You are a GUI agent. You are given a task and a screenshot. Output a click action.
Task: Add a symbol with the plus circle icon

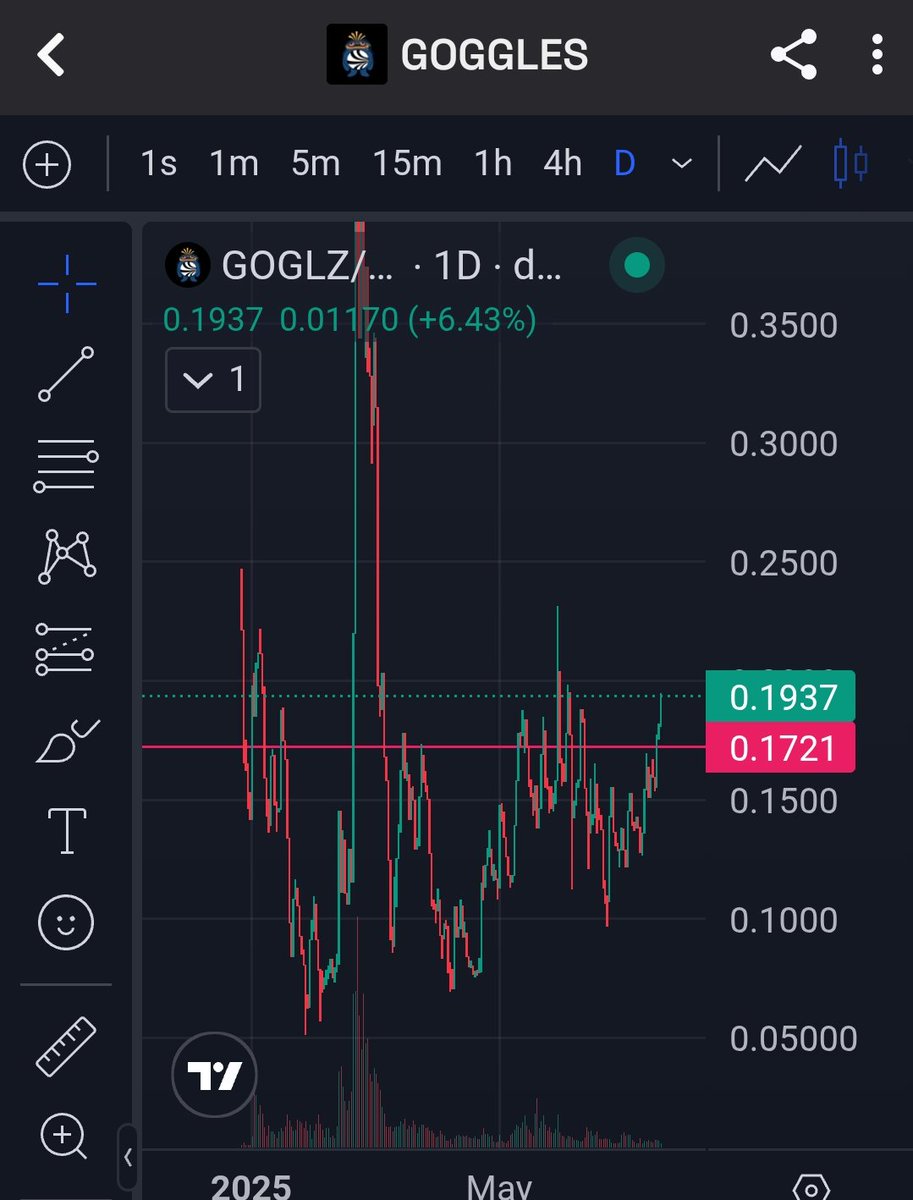coord(47,163)
